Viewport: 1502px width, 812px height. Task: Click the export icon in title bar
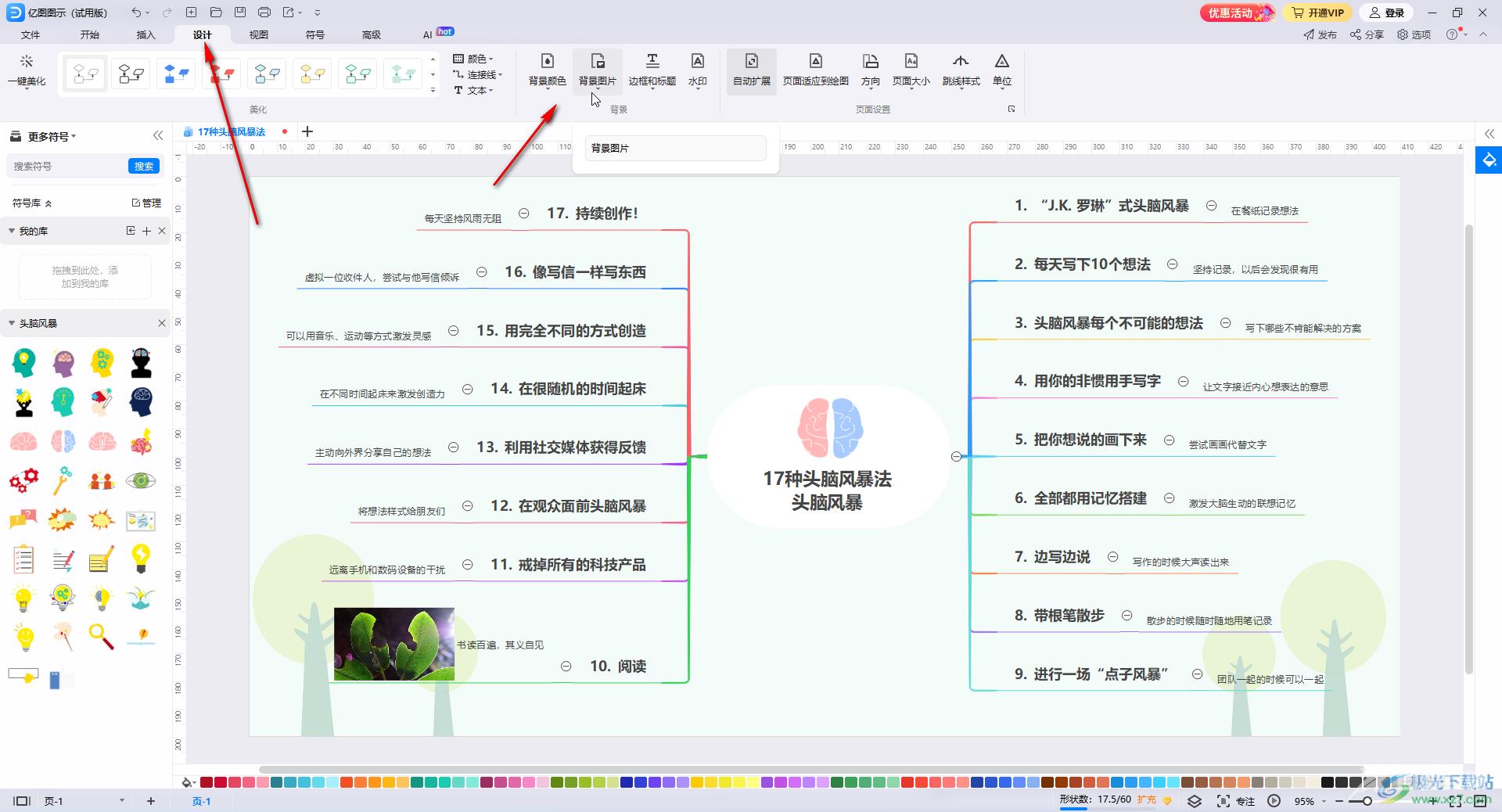pyautogui.click(x=289, y=13)
